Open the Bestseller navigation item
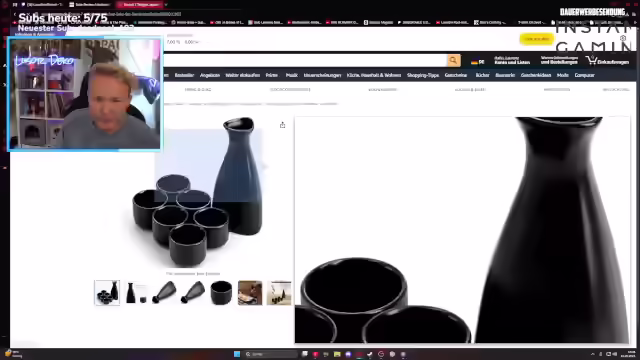640x360 pixels. pos(184,75)
